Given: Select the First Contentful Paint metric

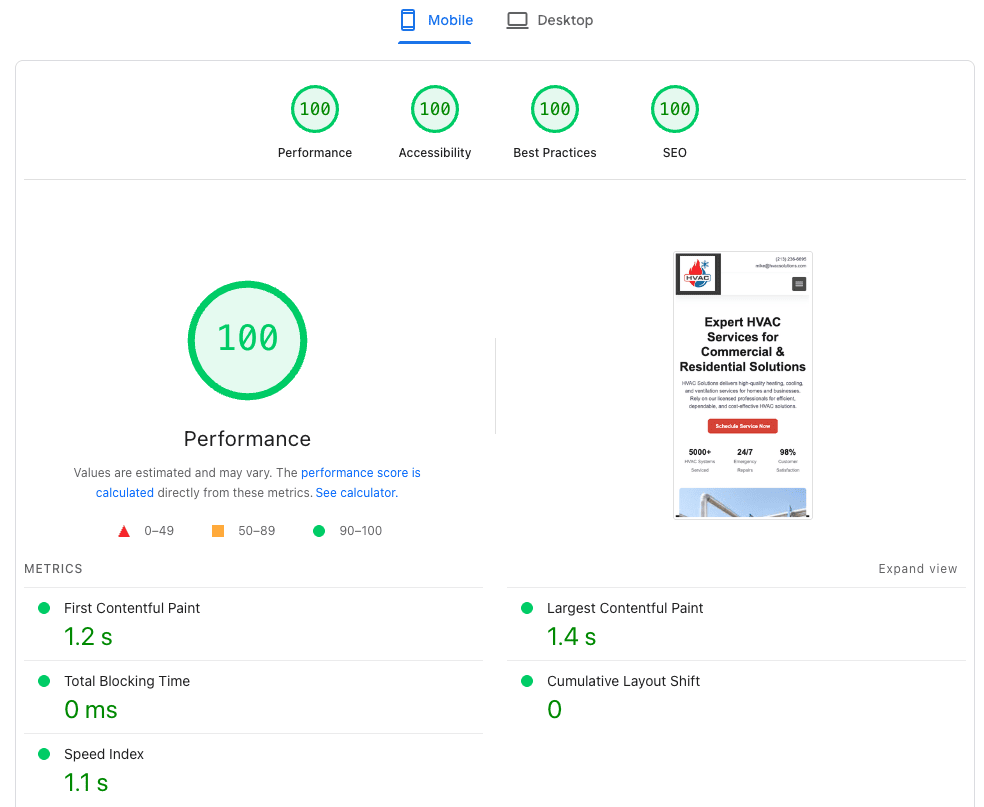Looking at the screenshot, I should click(132, 608).
